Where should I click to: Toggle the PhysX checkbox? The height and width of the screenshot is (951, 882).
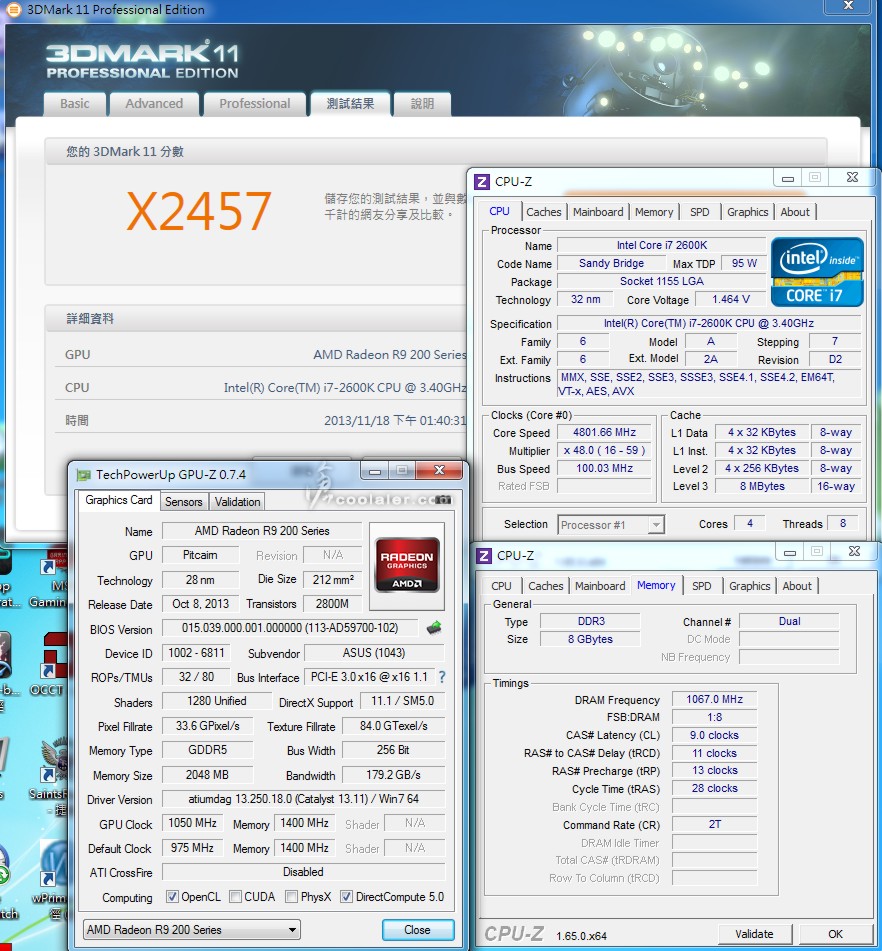pyautogui.click(x=292, y=896)
